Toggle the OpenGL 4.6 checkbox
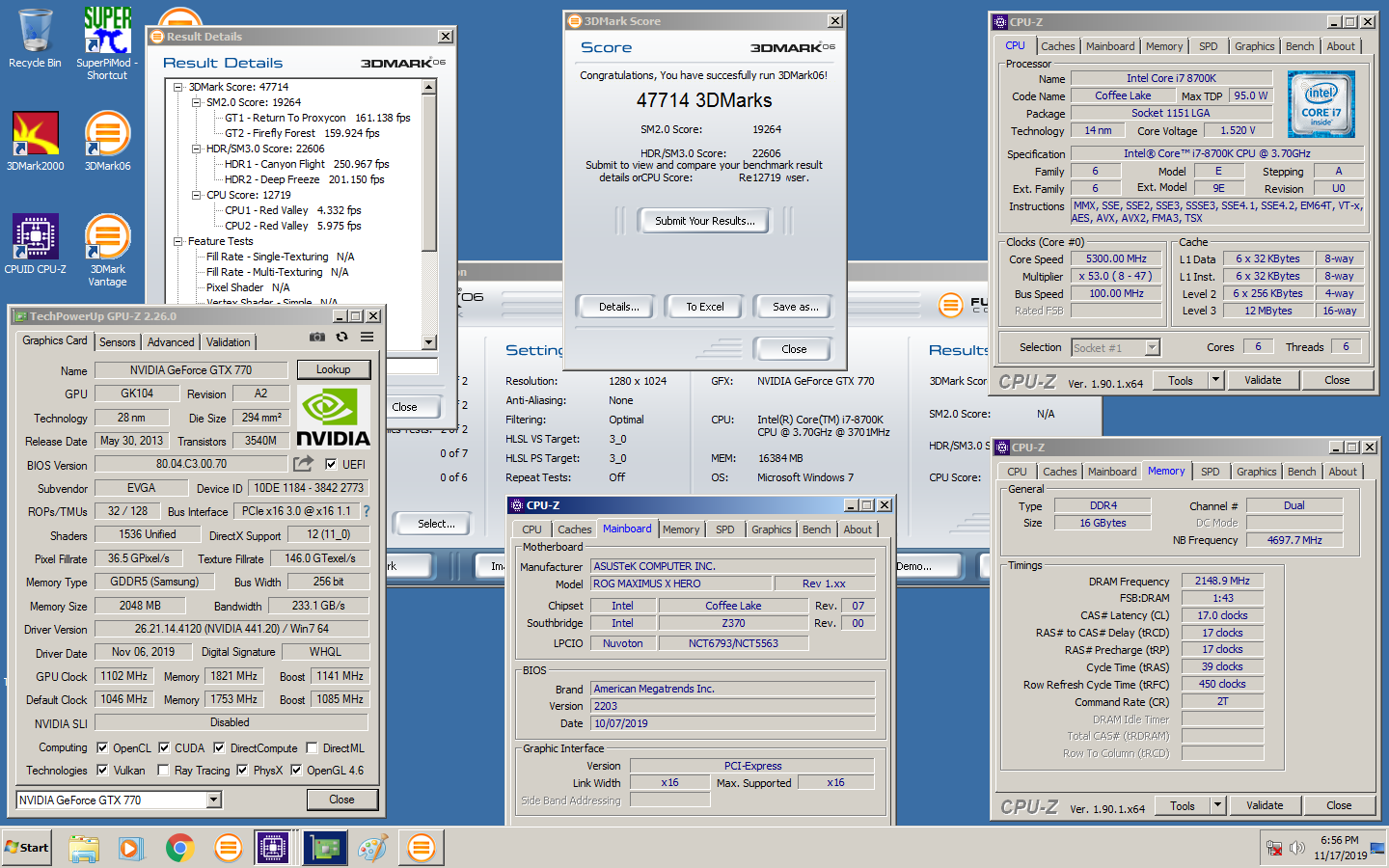1389x868 pixels. coord(296,770)
